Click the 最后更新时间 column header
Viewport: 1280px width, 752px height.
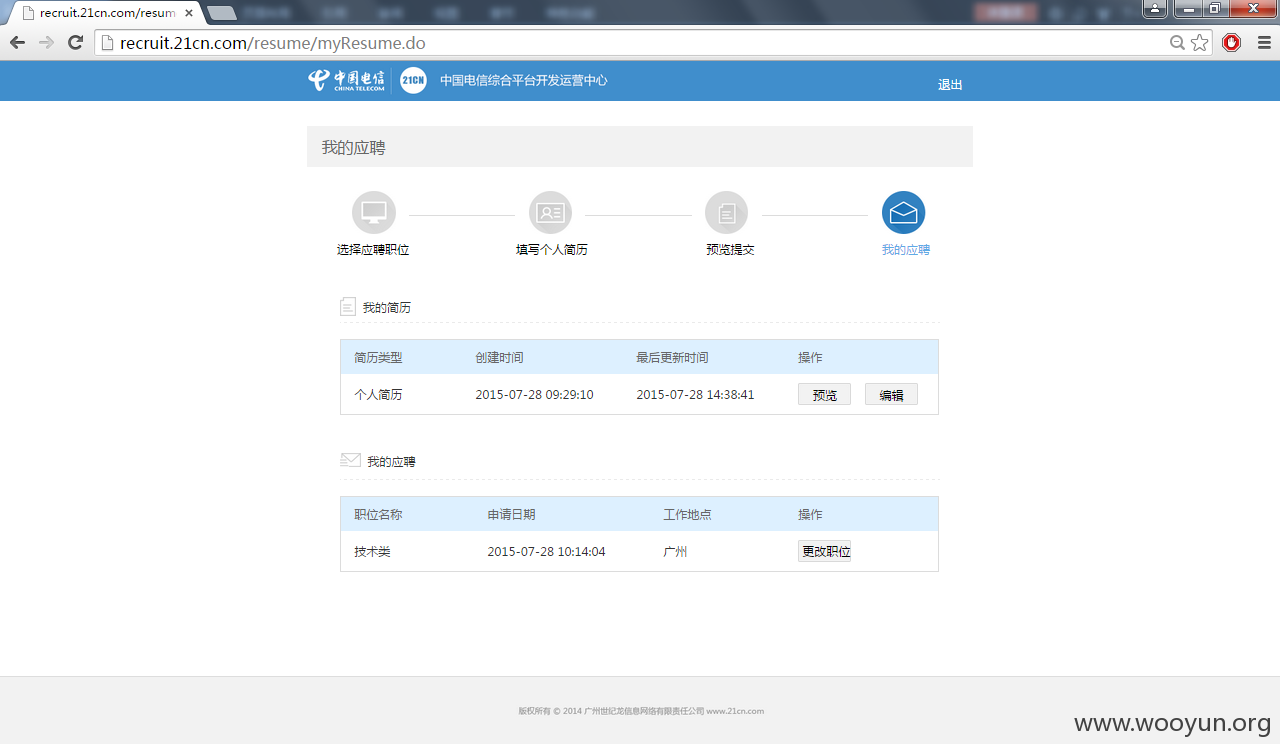click(672, 358)
